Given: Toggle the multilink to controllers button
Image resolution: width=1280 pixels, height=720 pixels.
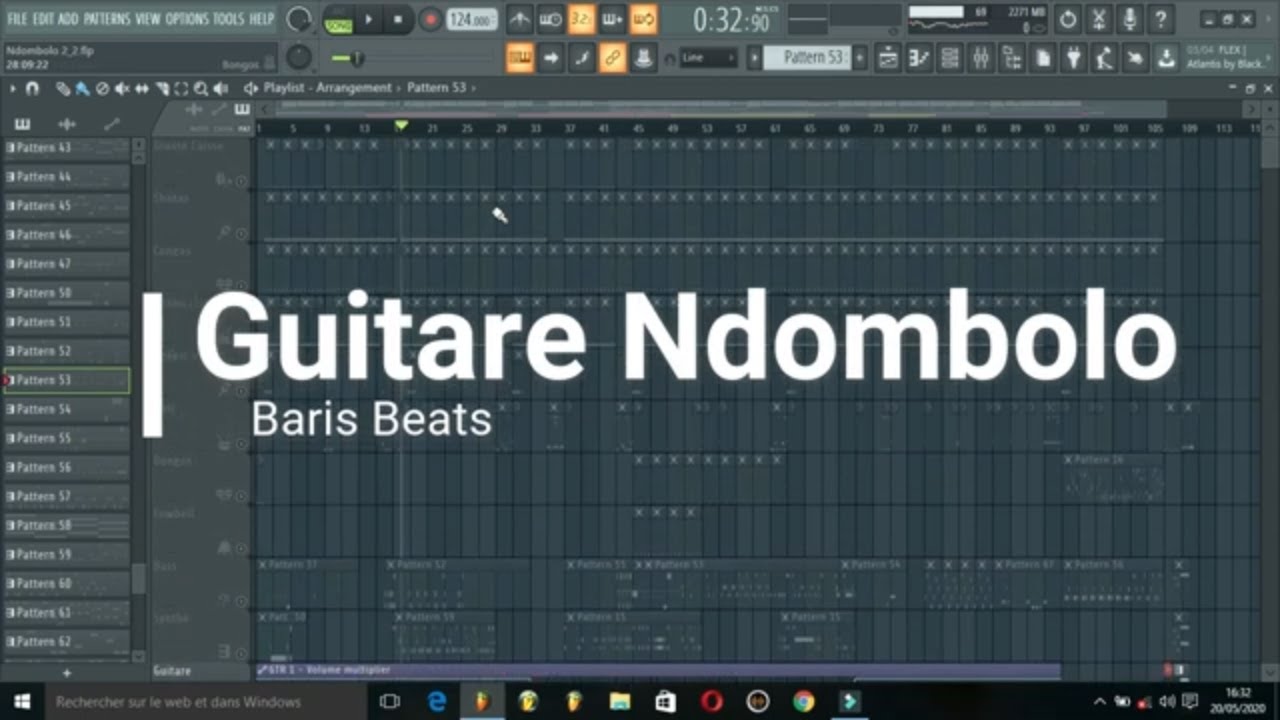Looking at the screenshot, I should (612, 58).
